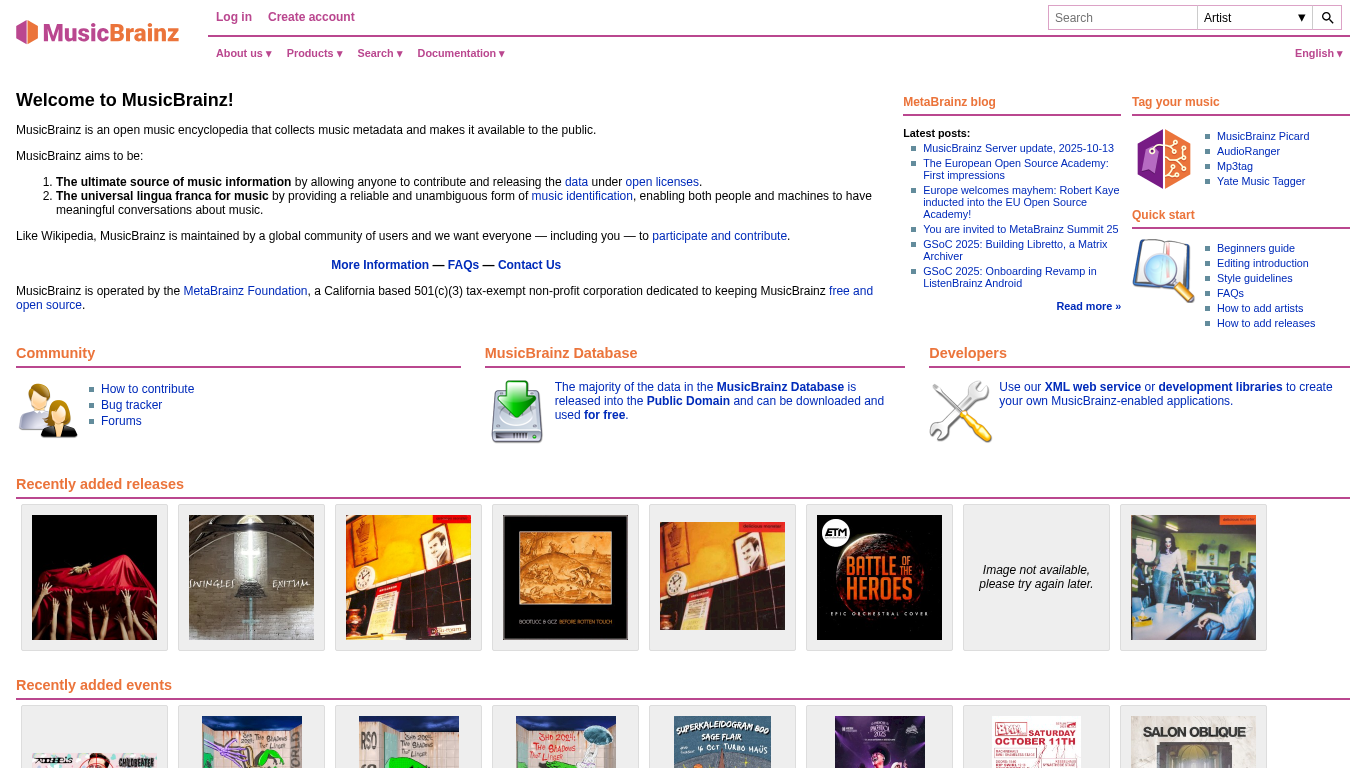Open the development libraries link
This screenshot has width=1366, height=768.
click(1220, 387)
